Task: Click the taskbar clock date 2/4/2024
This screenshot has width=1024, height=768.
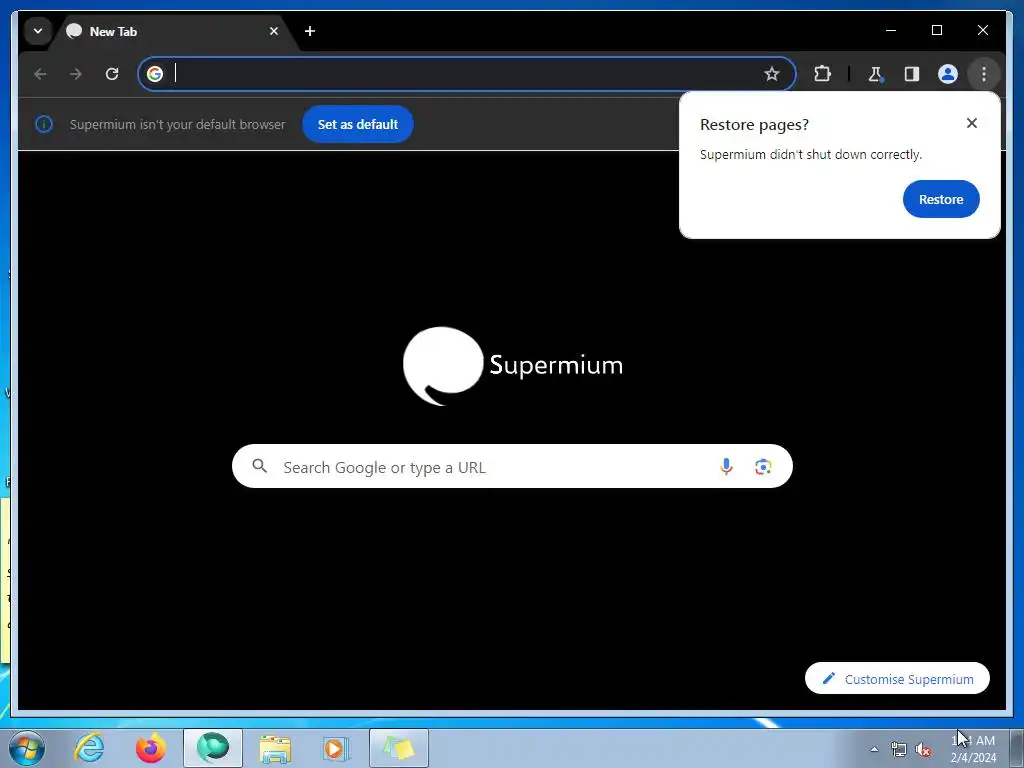Action: [973, 758]
